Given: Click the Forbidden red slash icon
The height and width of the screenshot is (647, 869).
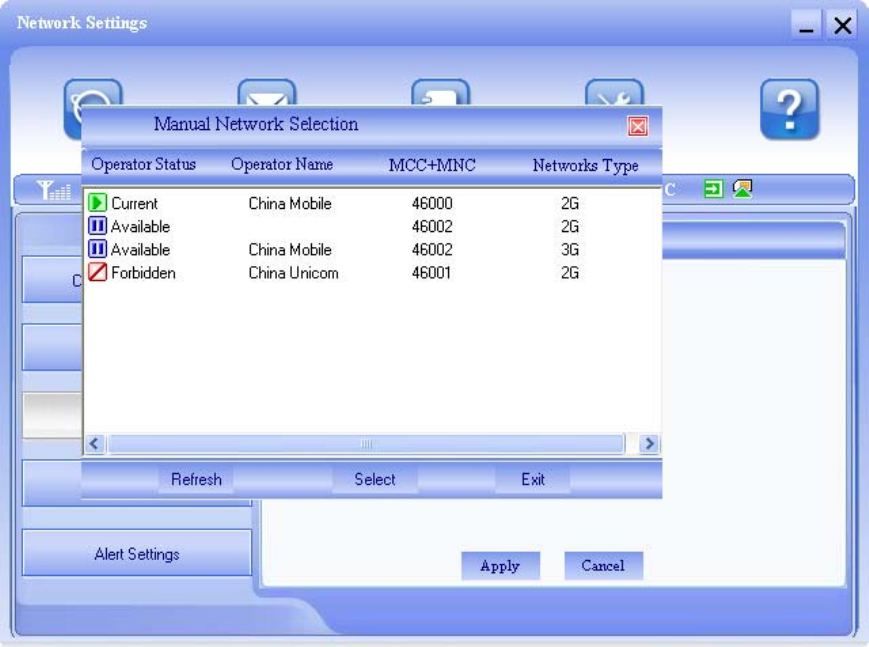Looking at the screenshot, I should coord(97,272).
